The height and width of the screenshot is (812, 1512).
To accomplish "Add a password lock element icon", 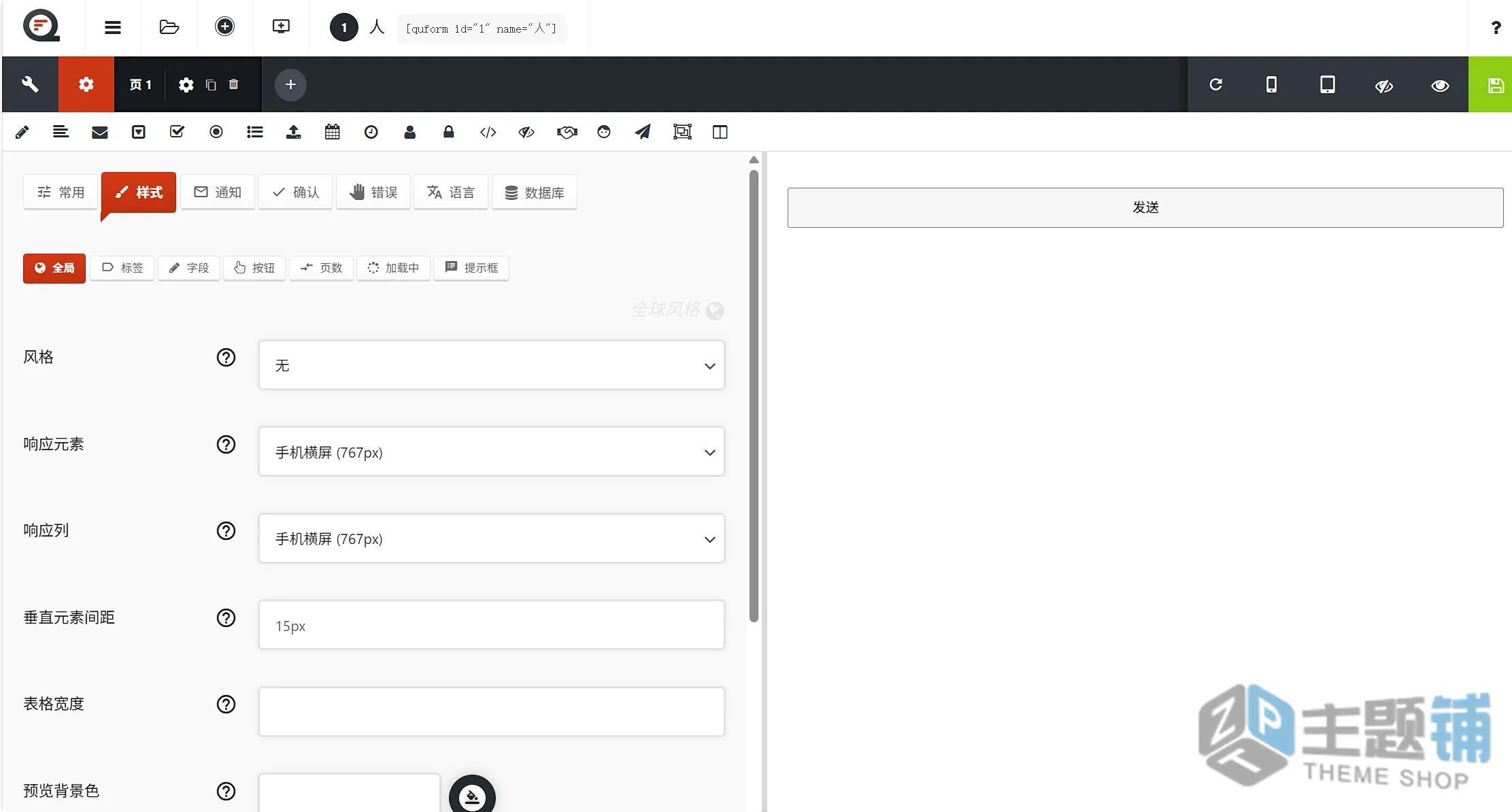I will pyautogui.click(x=449, y=132).
